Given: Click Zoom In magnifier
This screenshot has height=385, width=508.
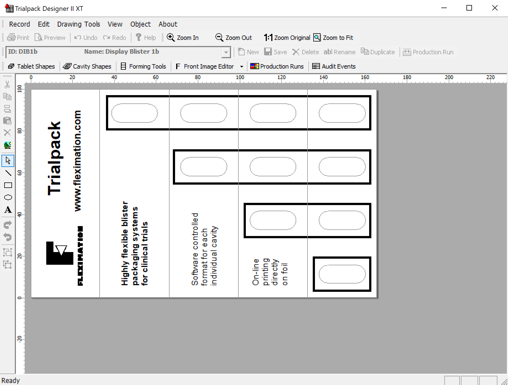Looking at the screenshot, I should [x=183, y=38].
